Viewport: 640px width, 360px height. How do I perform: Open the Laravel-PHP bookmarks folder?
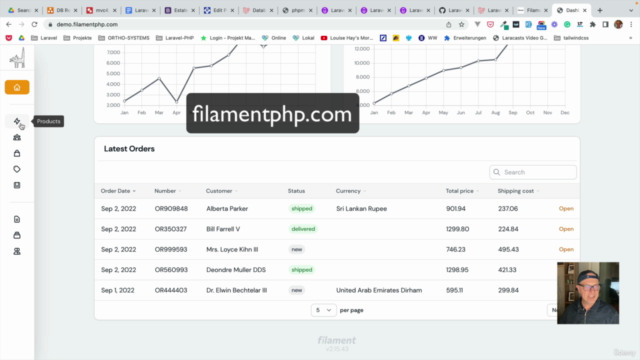[x=175, y=38]
